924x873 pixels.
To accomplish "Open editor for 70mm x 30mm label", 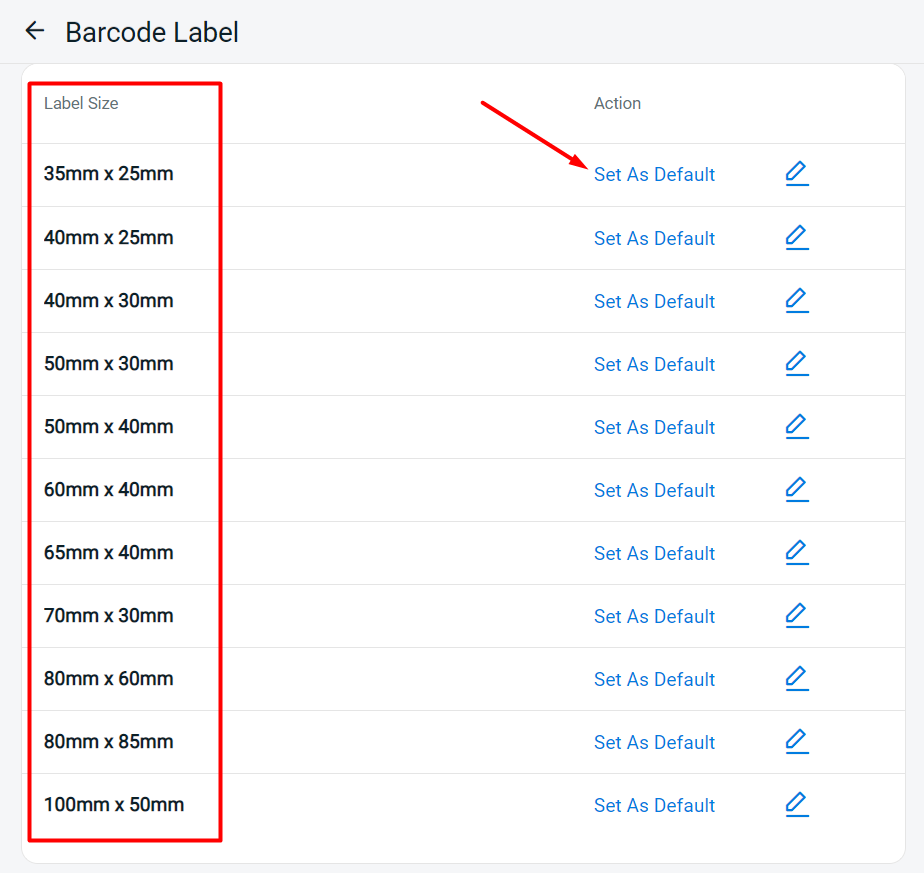I will (x=796, y=616).
